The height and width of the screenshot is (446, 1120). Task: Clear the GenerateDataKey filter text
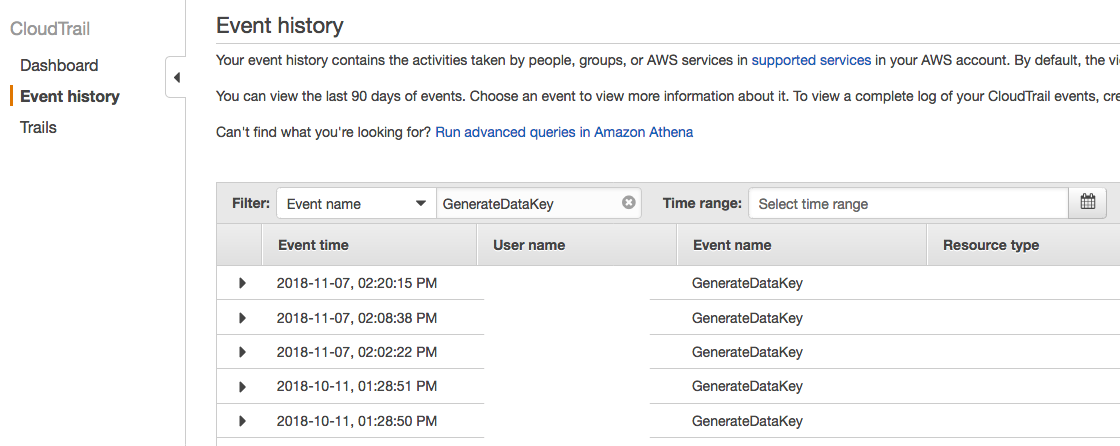pyautogui.click(x=629, y=203)
